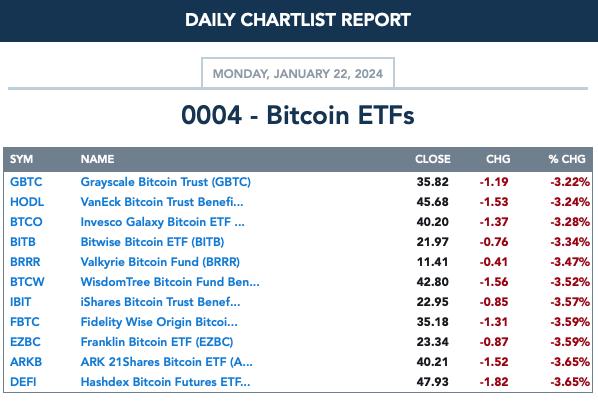
Task: Click VanEck Bitcoin Trust name link
Action: coord(162,202)
